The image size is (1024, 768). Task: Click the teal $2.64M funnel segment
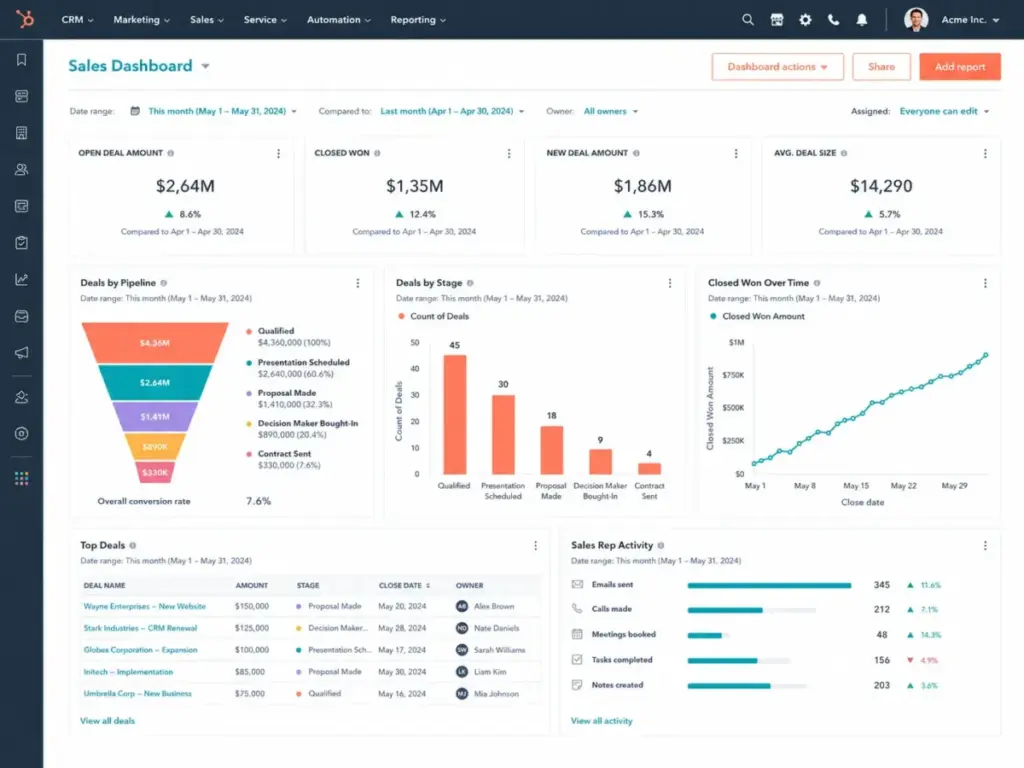pos(155,383)
